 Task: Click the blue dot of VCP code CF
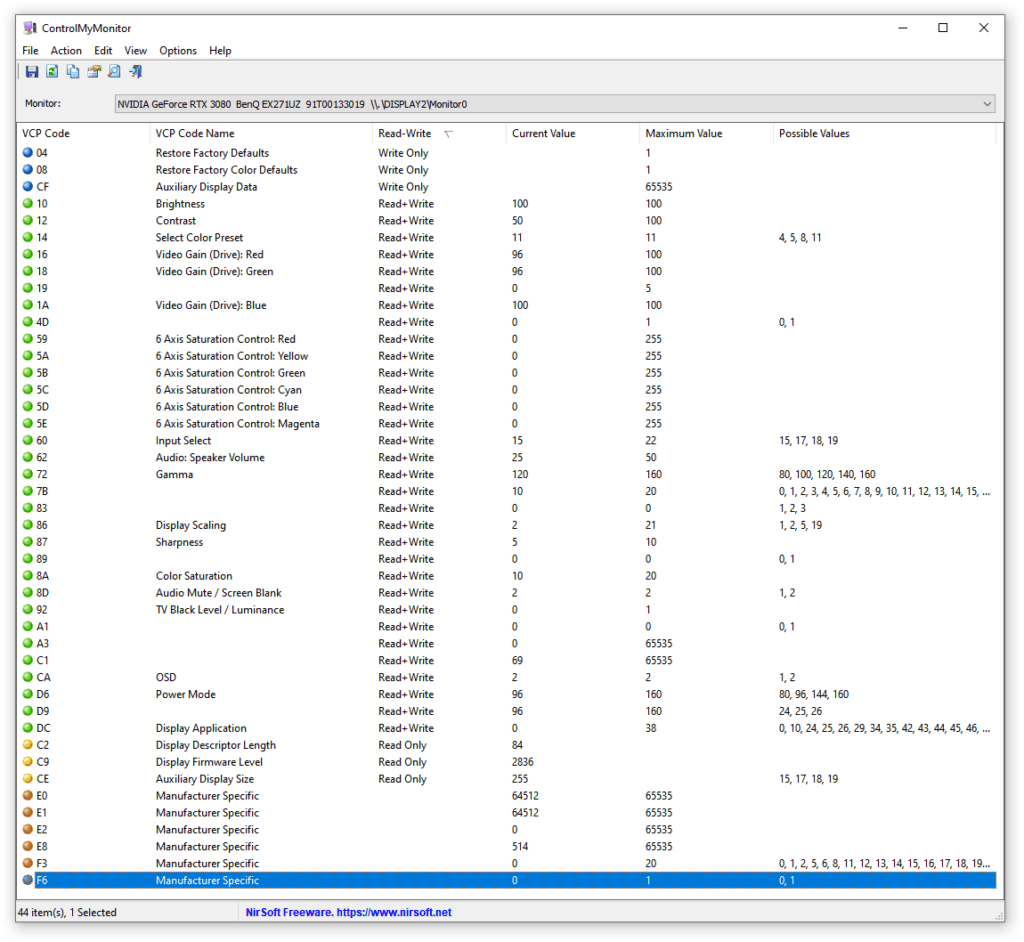(x=27, y=186)
